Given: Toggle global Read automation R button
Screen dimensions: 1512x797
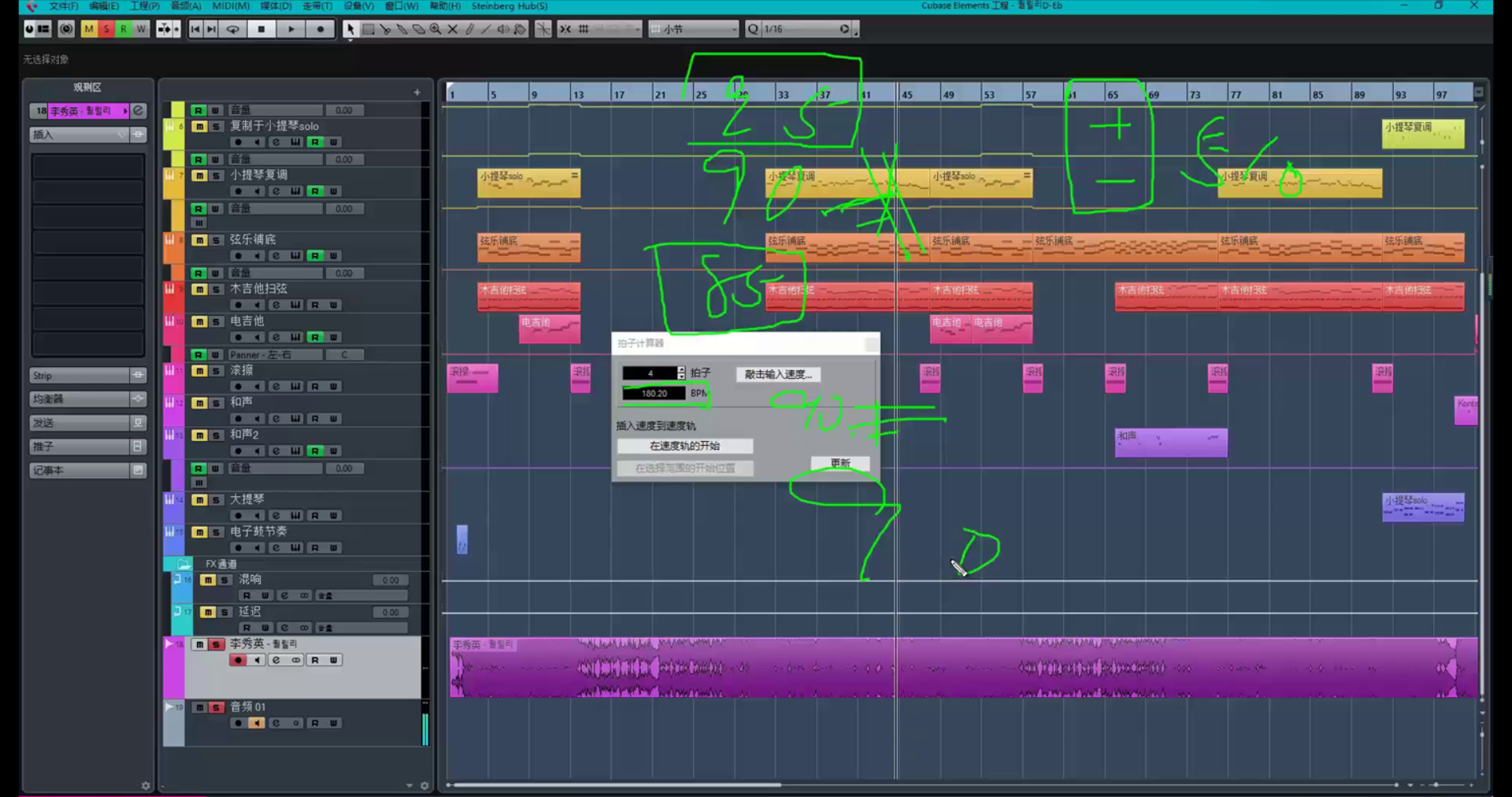Looking at the screenshot, I should [124, 29].
